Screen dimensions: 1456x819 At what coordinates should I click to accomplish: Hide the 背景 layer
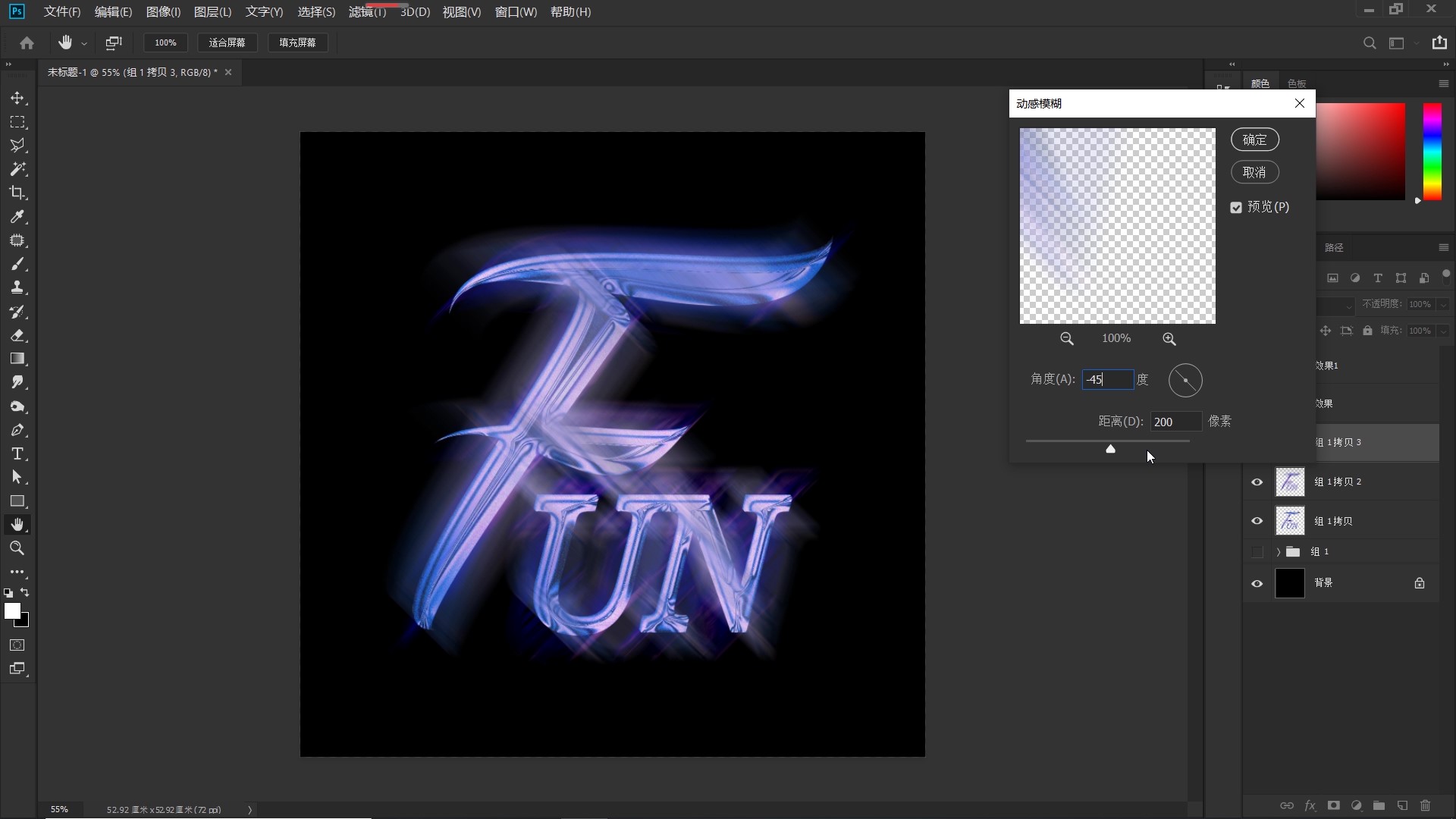tap(1257, 583)
